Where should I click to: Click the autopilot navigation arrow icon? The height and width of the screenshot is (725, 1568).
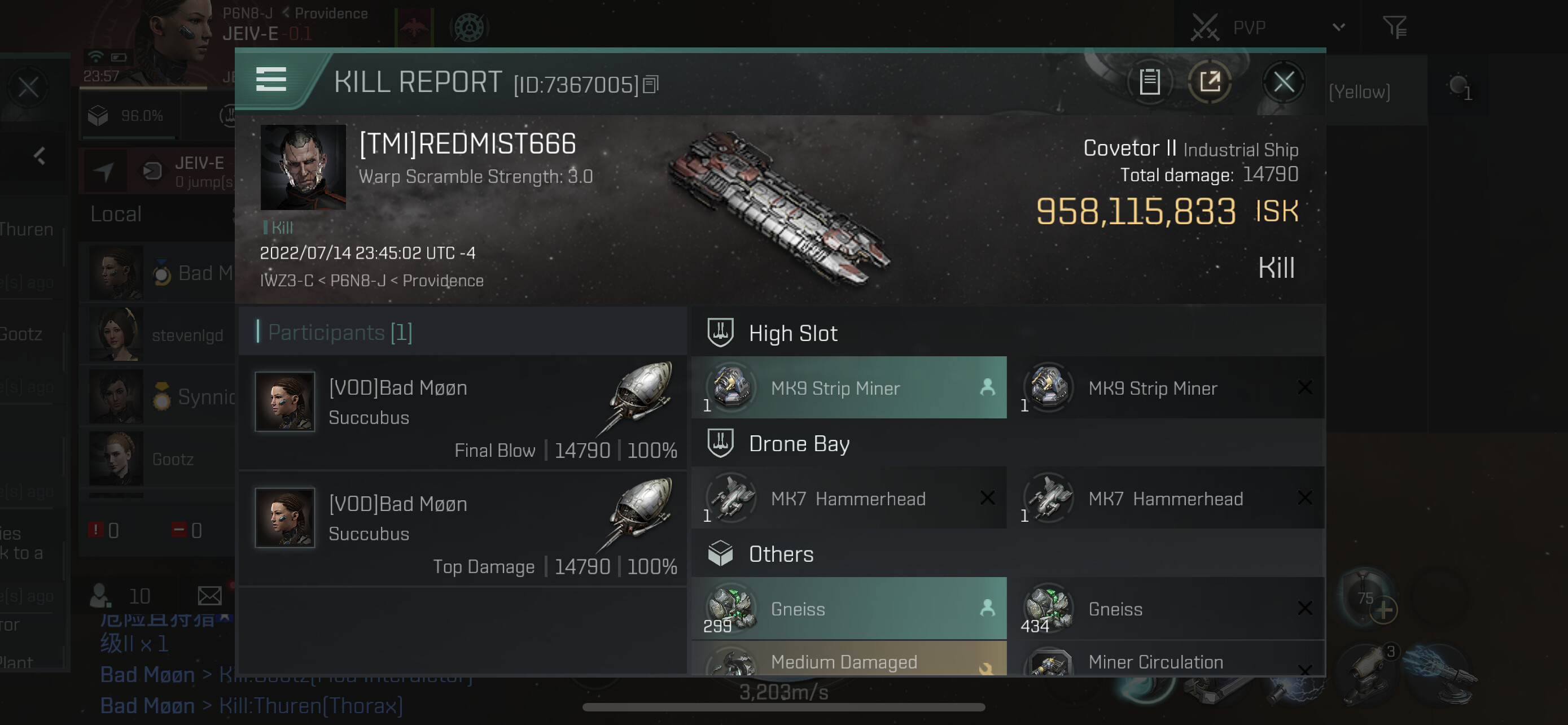tap(104, 171)
